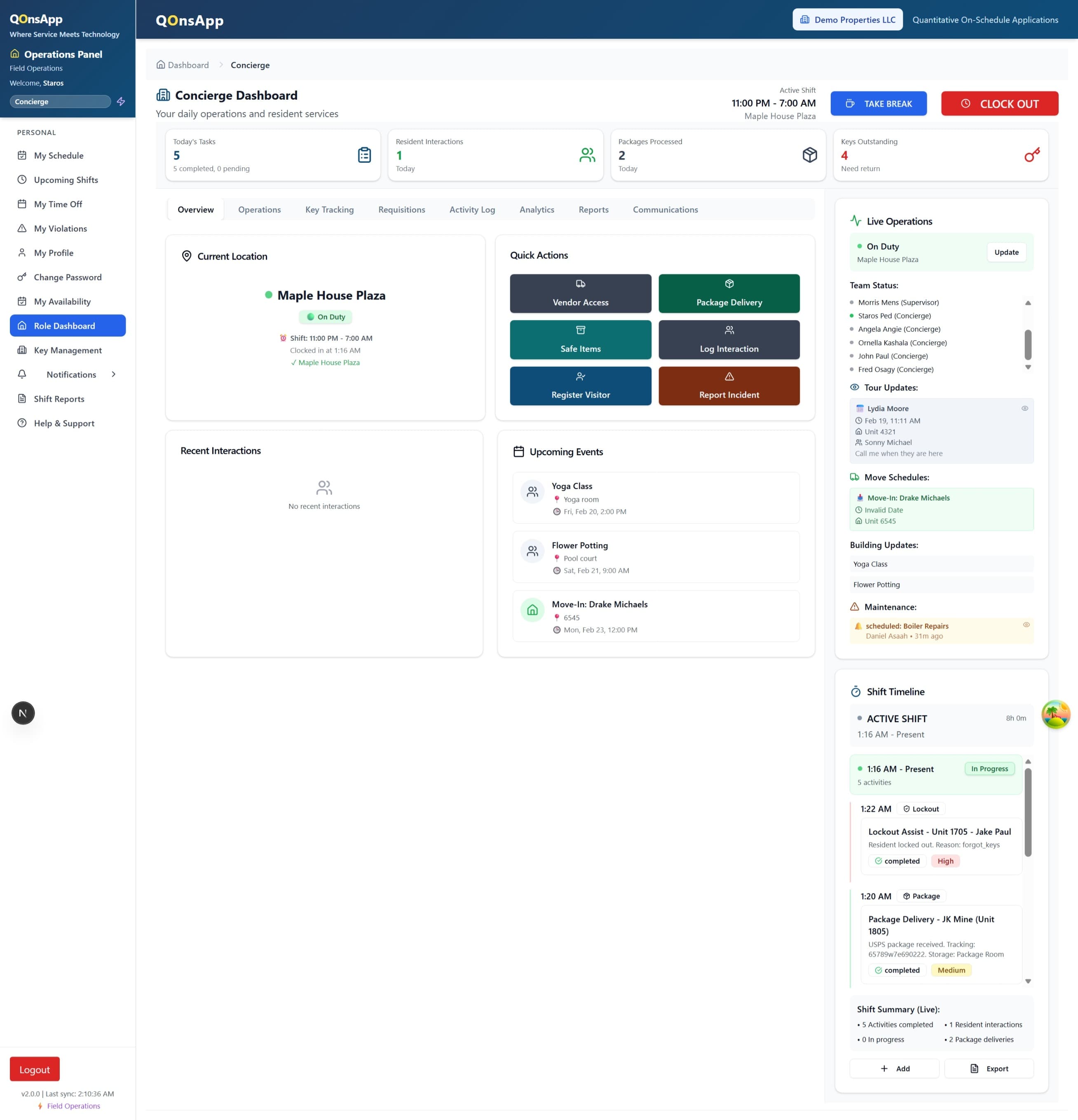Expand the Notifications sidebar chevron

click(x=113, y=374)
